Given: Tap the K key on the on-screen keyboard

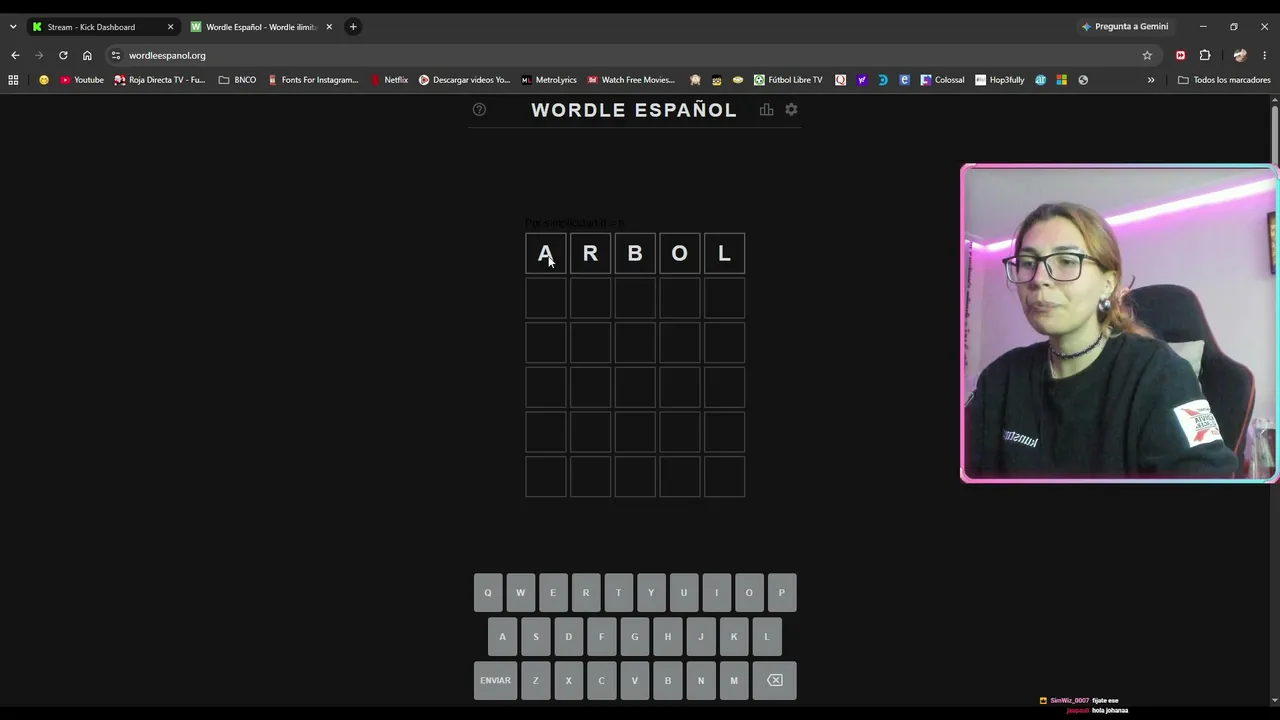Looking at the screenshot, I should pyautogui.click(x=734, y=636).
